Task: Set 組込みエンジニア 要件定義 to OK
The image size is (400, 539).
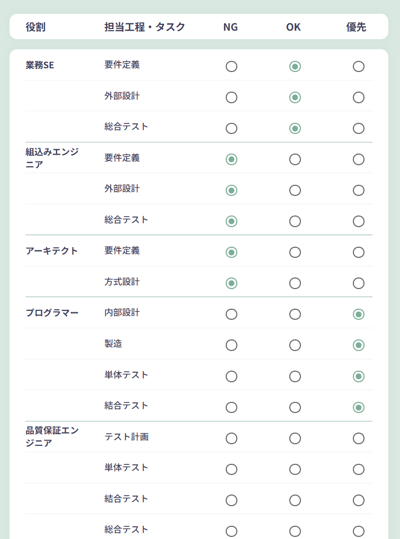Action: [x=295, y=159]
